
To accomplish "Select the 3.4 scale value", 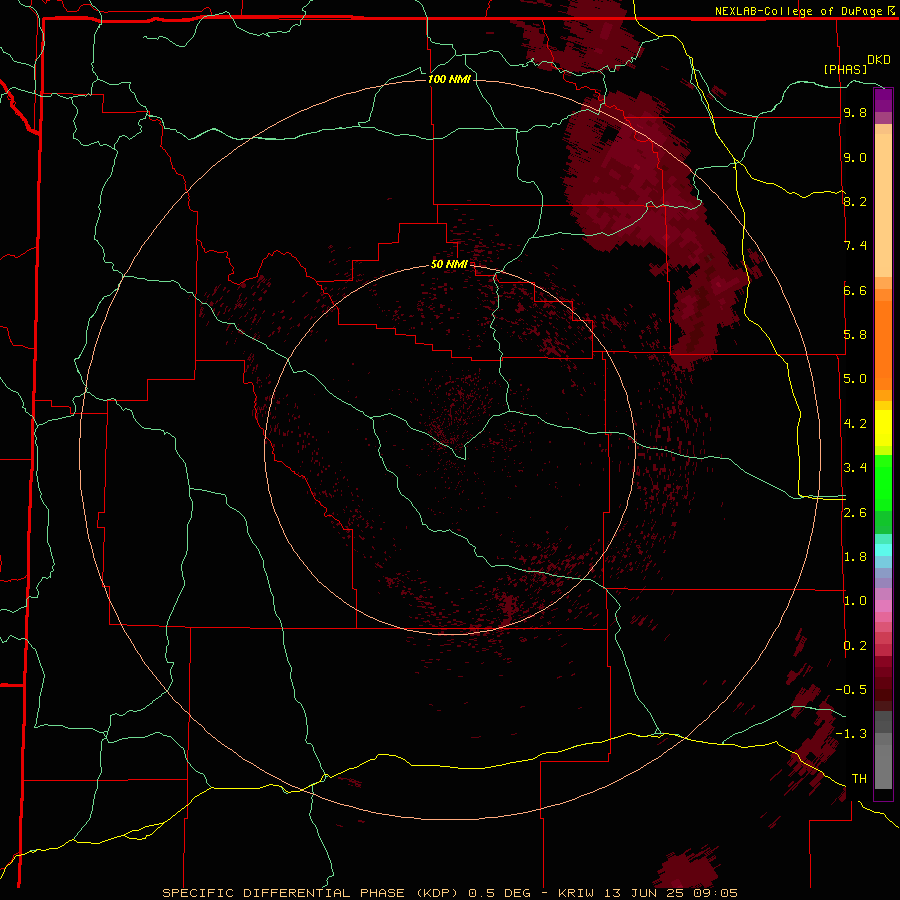I will (x=855, y=468).
